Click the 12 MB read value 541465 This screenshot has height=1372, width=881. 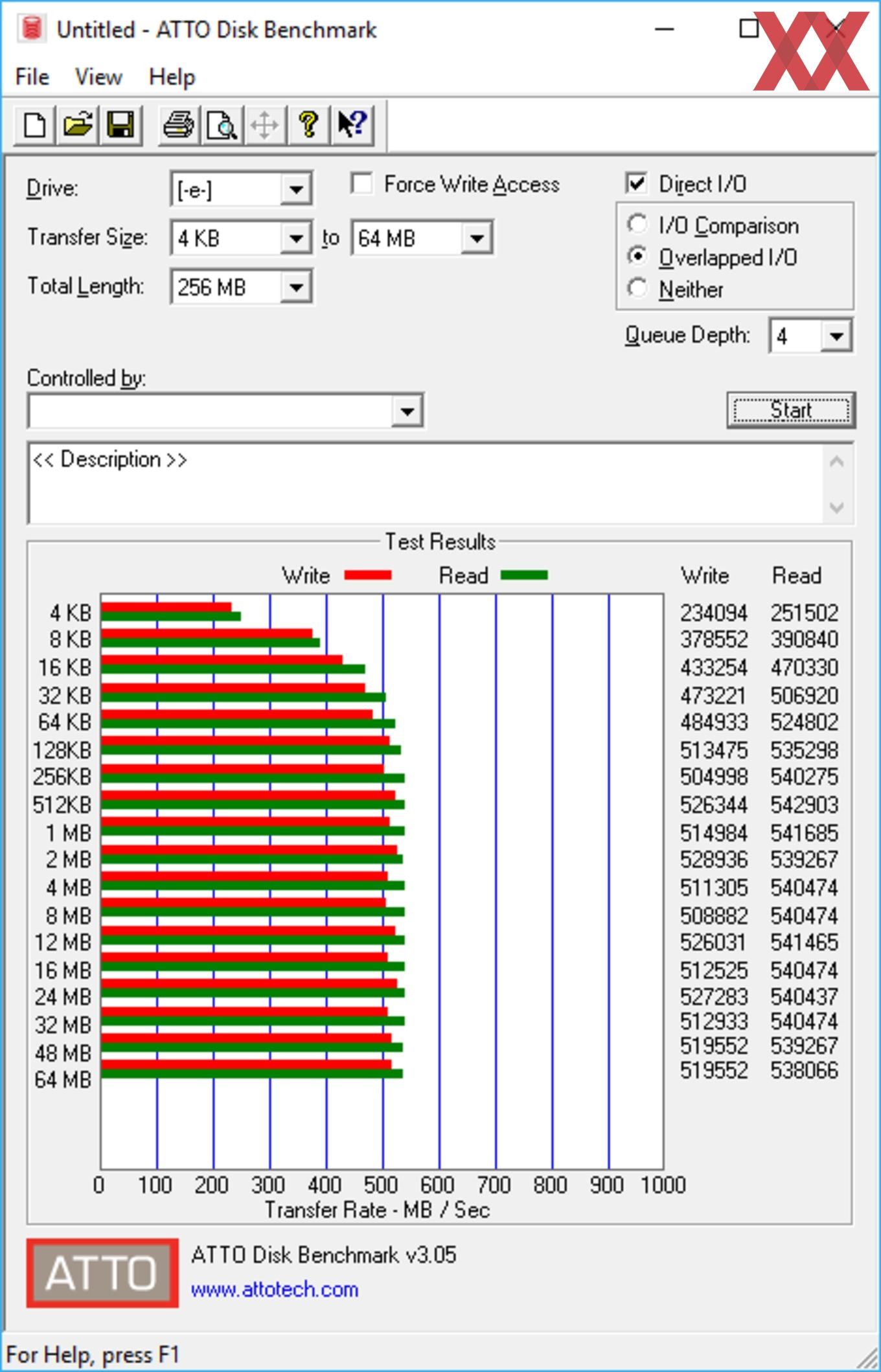805,942
